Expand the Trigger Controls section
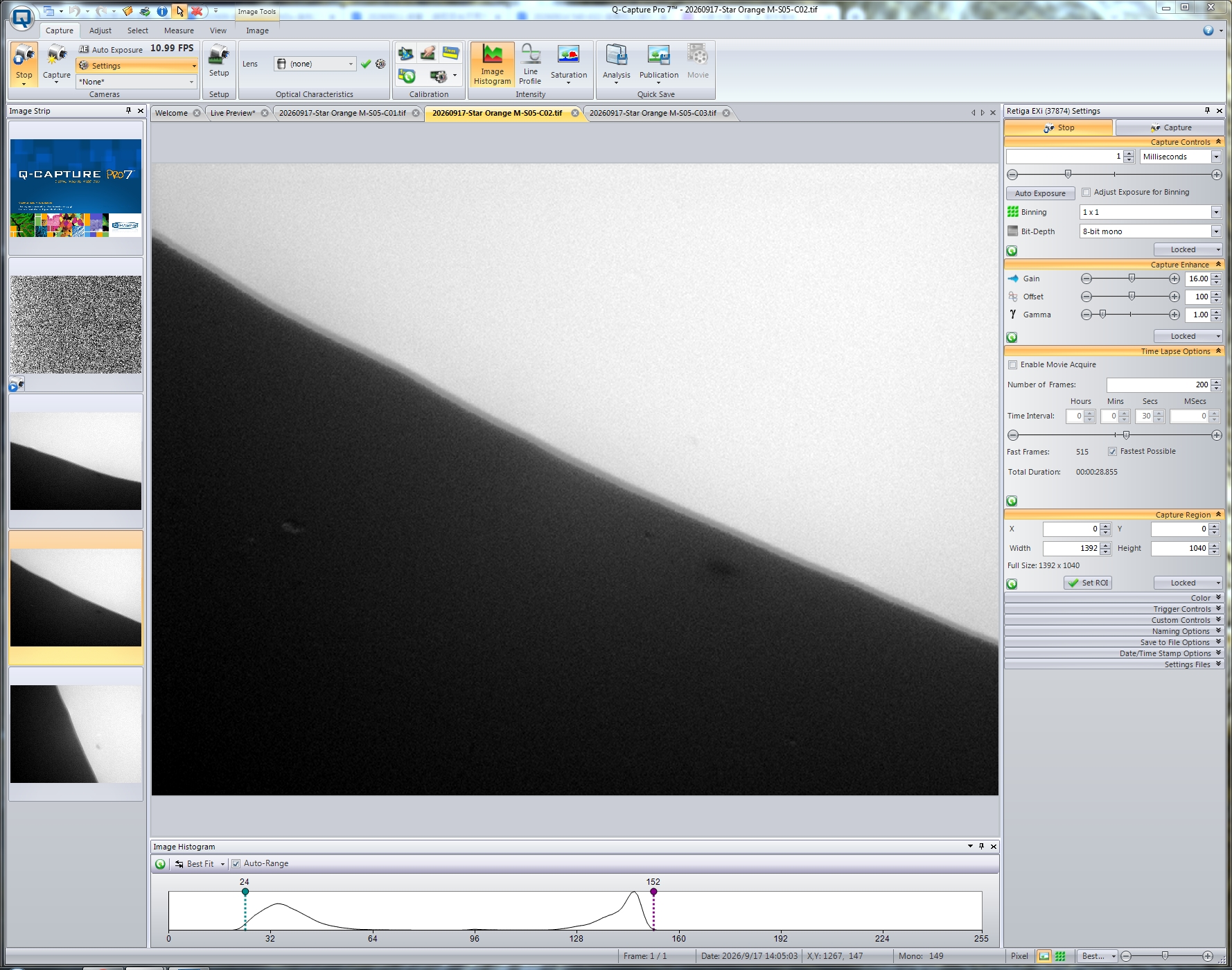 1114,609
